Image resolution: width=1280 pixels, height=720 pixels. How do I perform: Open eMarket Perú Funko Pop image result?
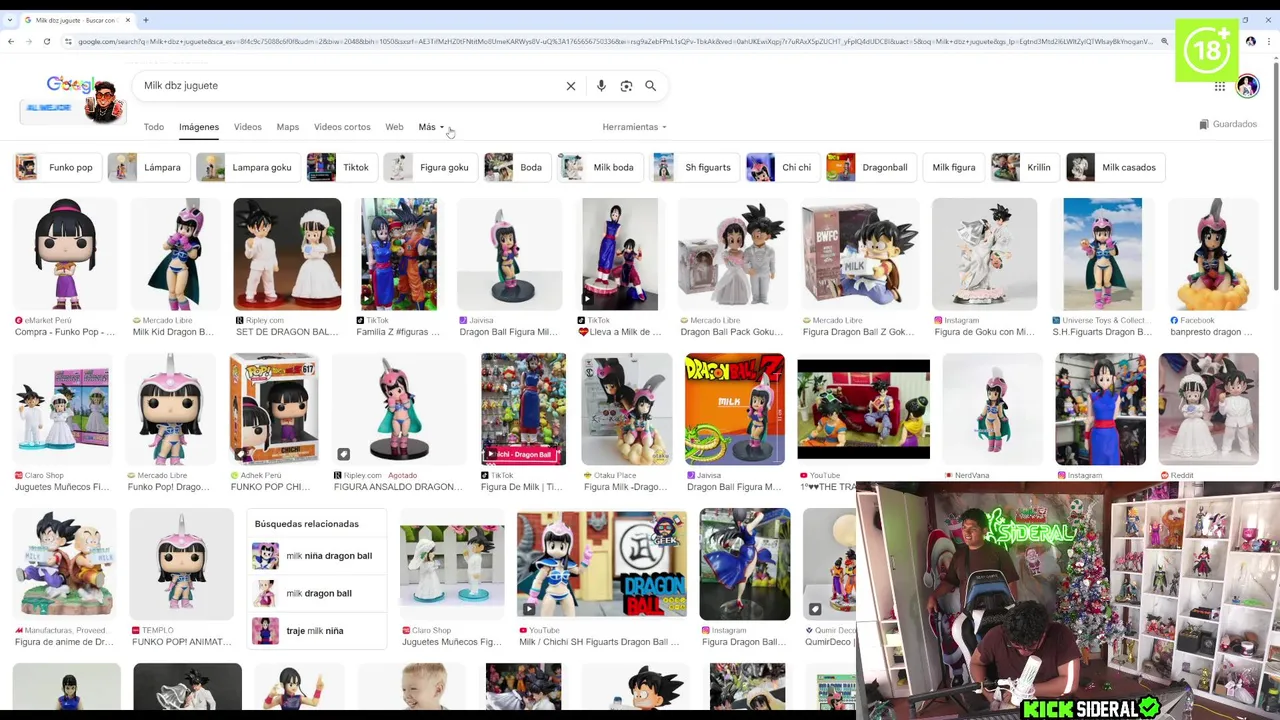pos(65,254)
